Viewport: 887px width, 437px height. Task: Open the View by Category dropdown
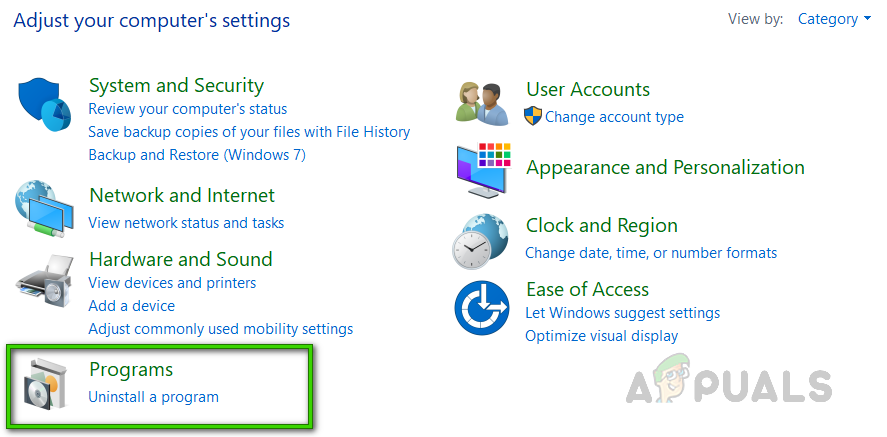tap(834, 19)
